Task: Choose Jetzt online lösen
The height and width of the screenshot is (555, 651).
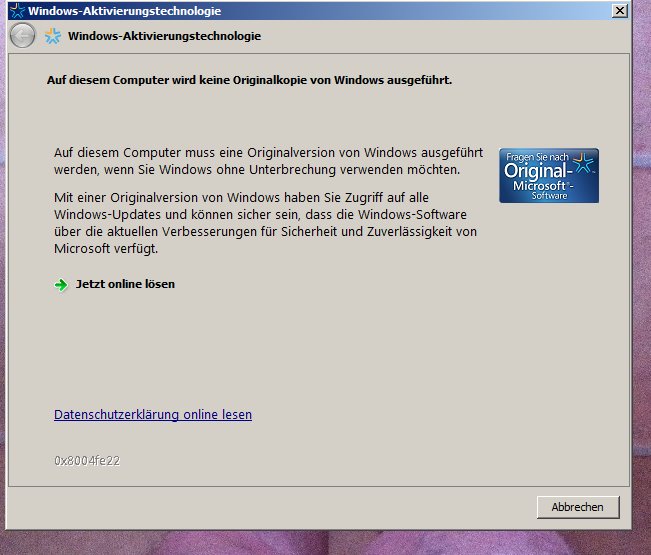Action: 125,284
